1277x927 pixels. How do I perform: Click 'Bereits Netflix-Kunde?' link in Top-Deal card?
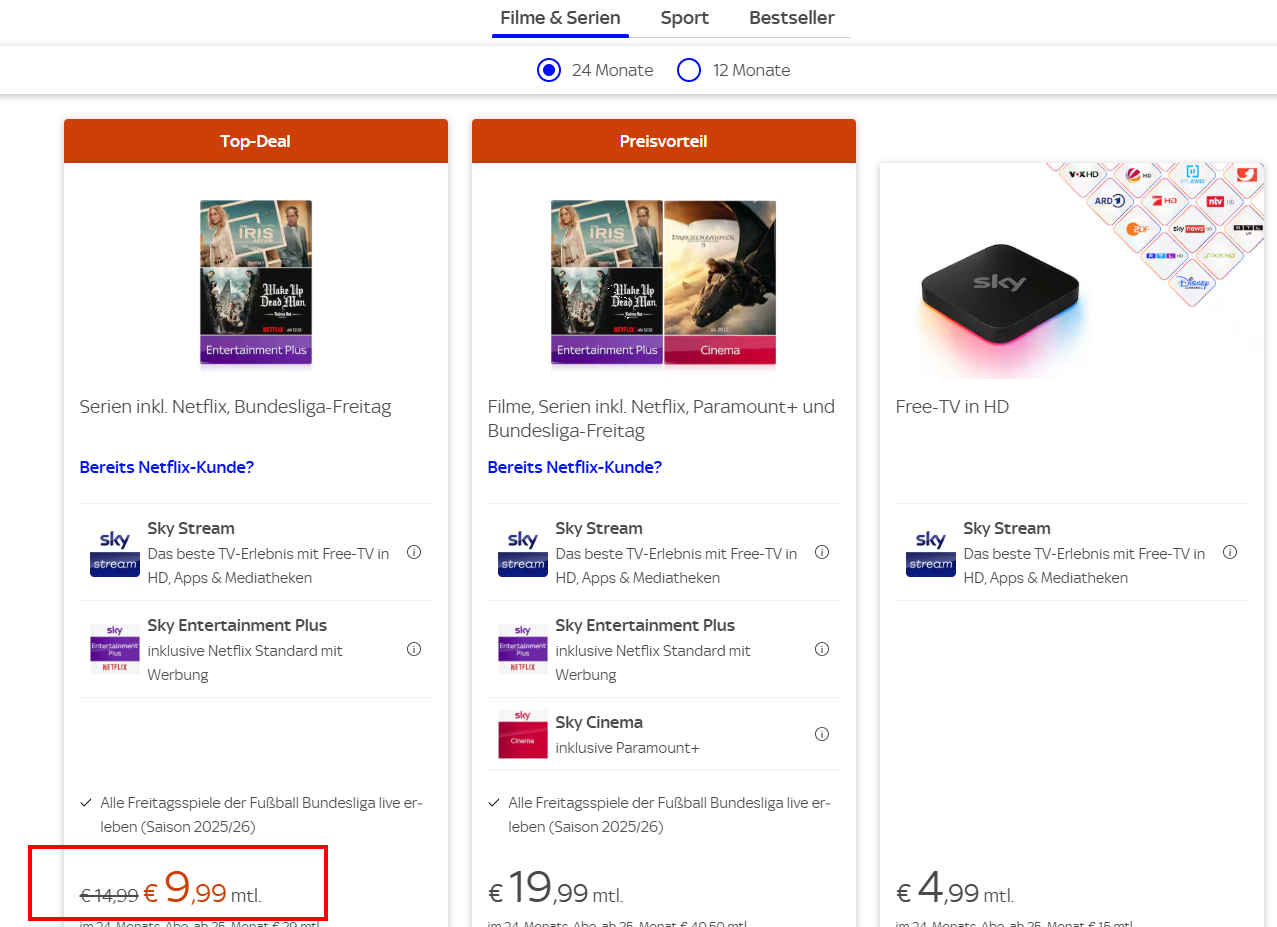click(x=167, y=467)
